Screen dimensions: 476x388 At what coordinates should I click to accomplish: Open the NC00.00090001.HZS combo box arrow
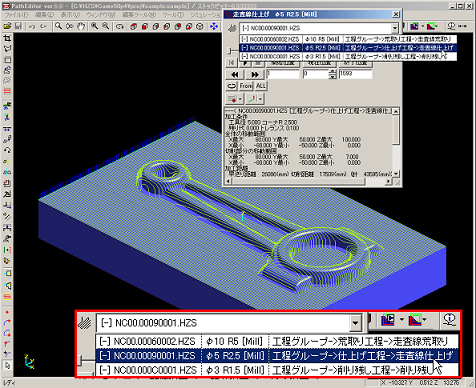pyautogui.click(x=395, y=29)
